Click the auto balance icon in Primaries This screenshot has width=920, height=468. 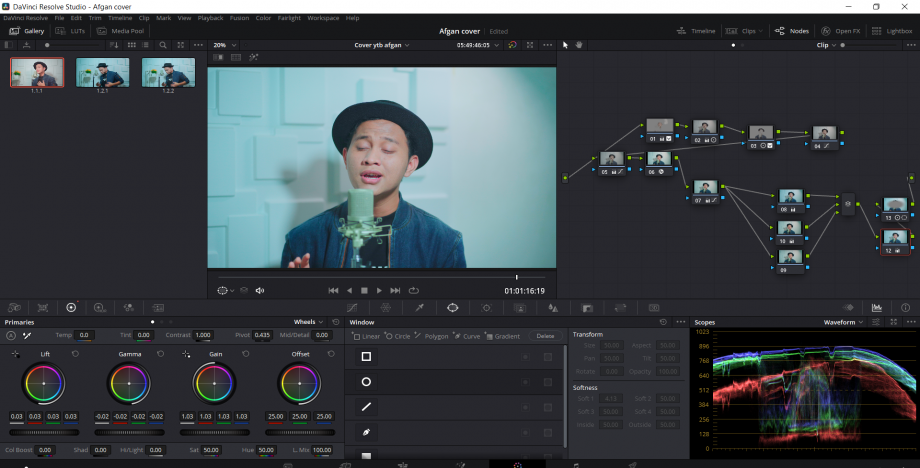11,335
